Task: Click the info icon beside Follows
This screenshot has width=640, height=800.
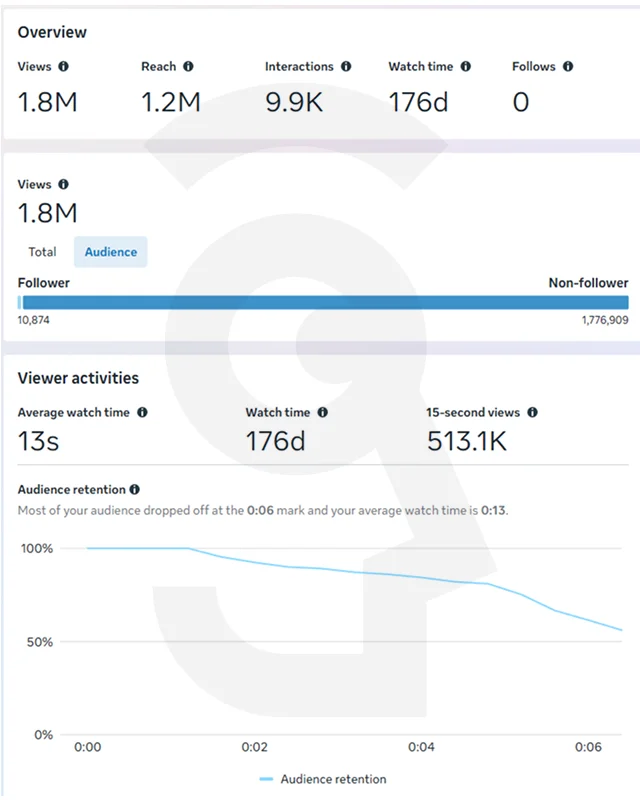Action: coord(568,66)
